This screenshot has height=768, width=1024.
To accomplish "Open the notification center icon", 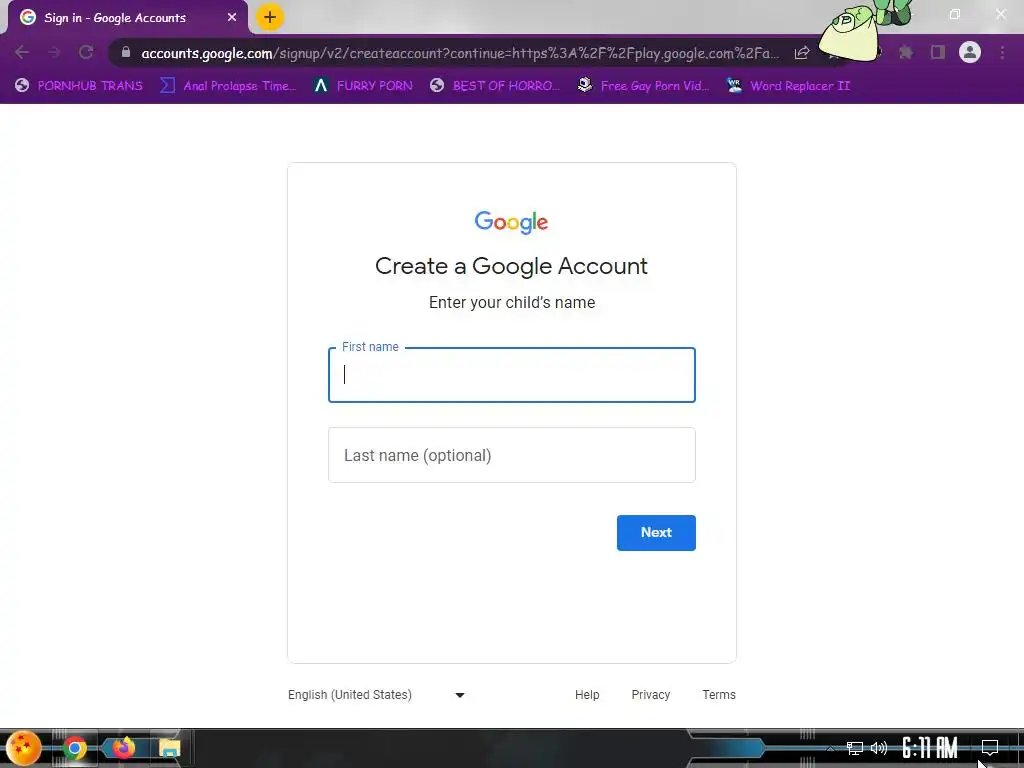I will click(990, 748).
